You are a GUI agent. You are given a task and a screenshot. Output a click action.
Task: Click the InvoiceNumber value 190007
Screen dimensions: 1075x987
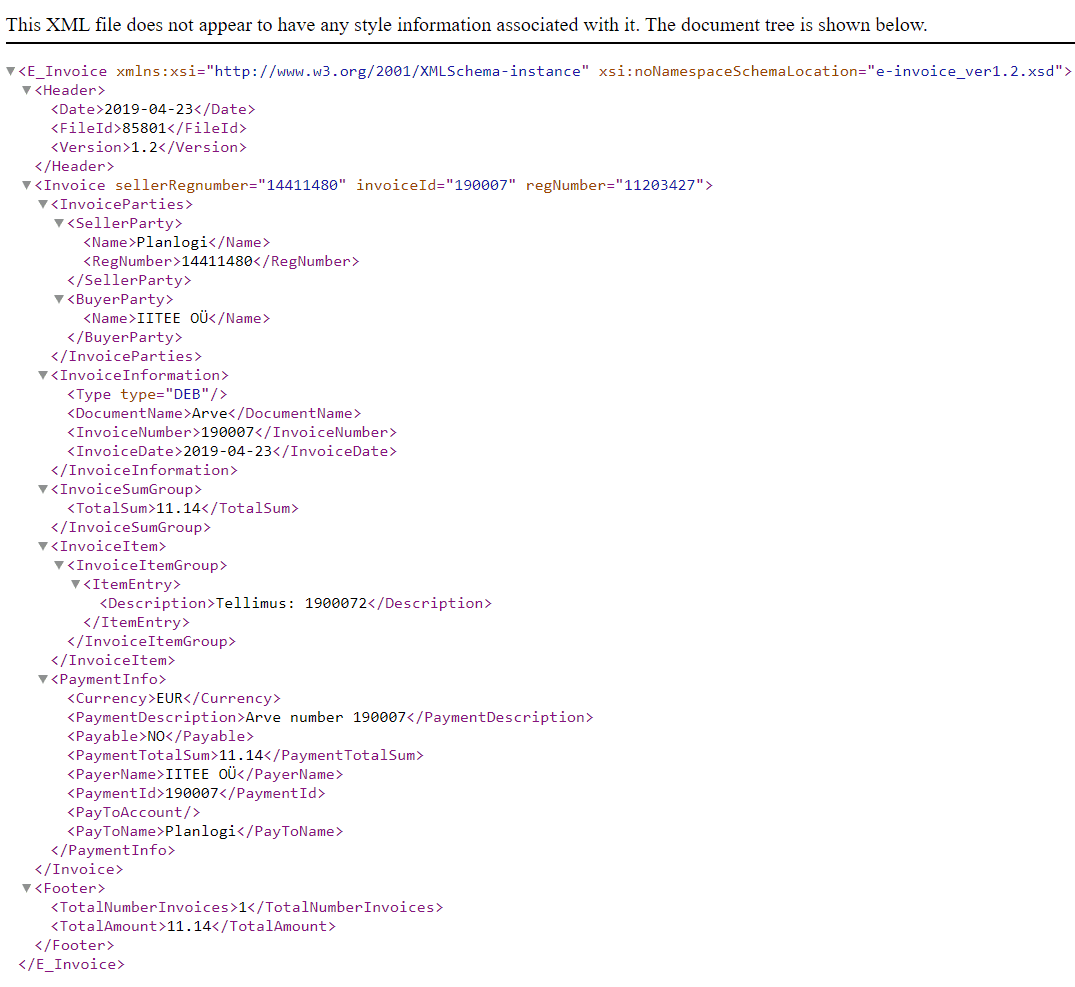coord(228,432)
